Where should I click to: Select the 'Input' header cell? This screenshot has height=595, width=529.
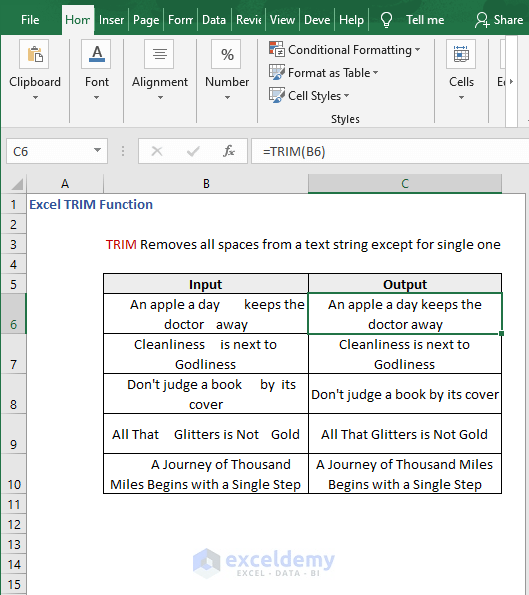coord(206,284)
